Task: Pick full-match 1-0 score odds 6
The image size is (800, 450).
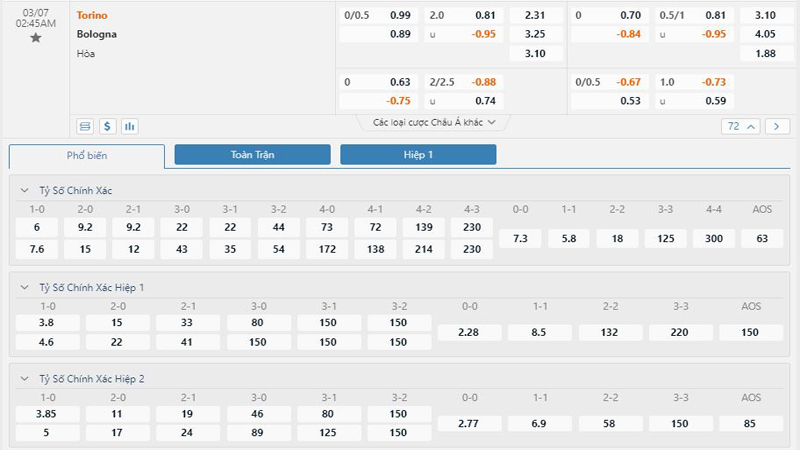Action: pos(37,227)
